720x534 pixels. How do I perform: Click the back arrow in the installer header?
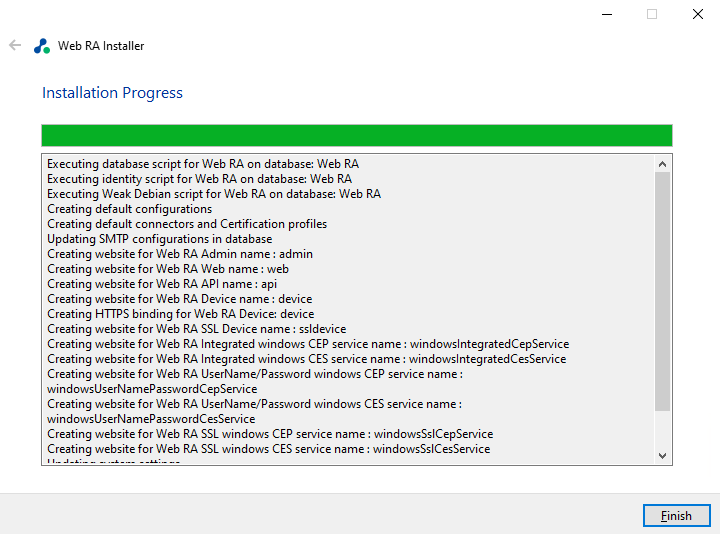15,45
